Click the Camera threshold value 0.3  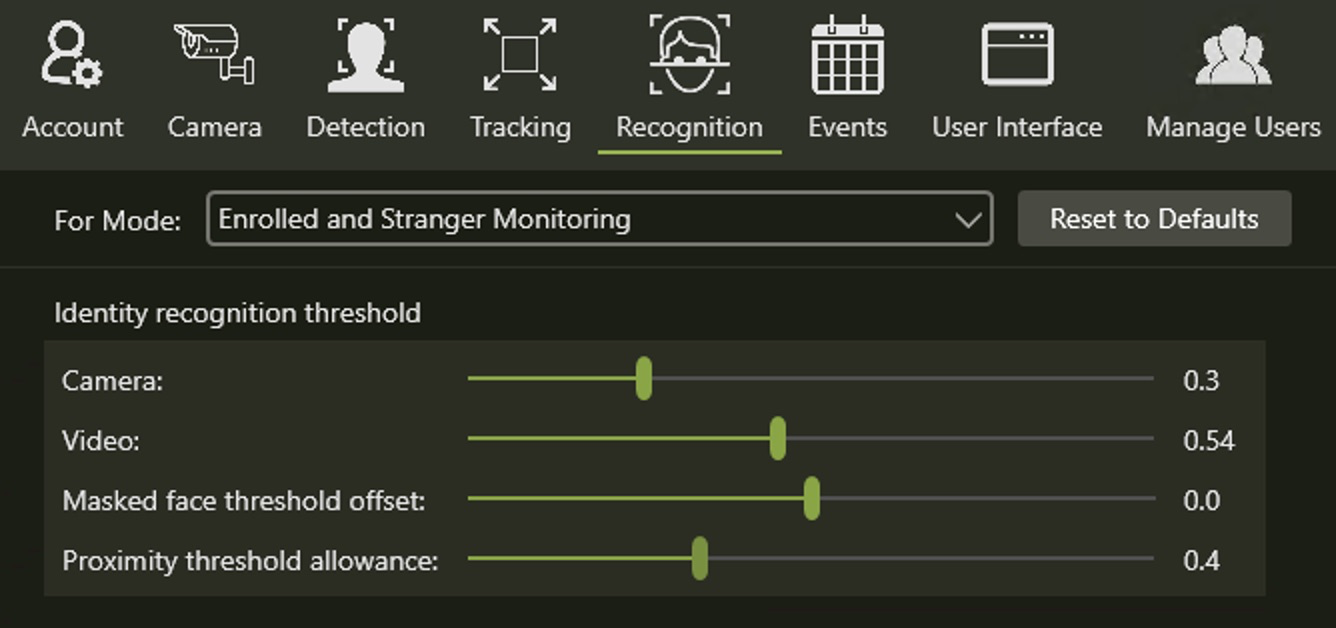coord(1201,381)
